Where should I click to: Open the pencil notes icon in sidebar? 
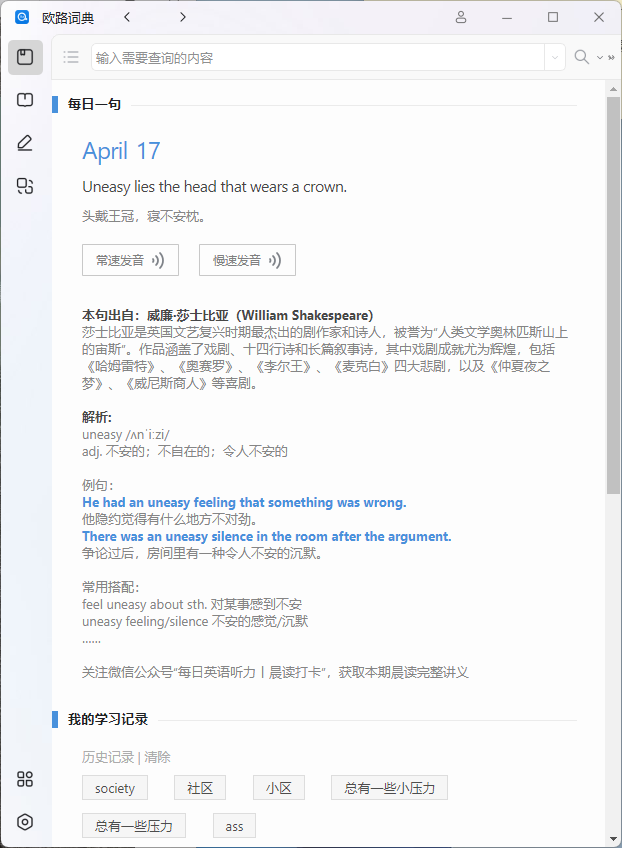(25, 143)
